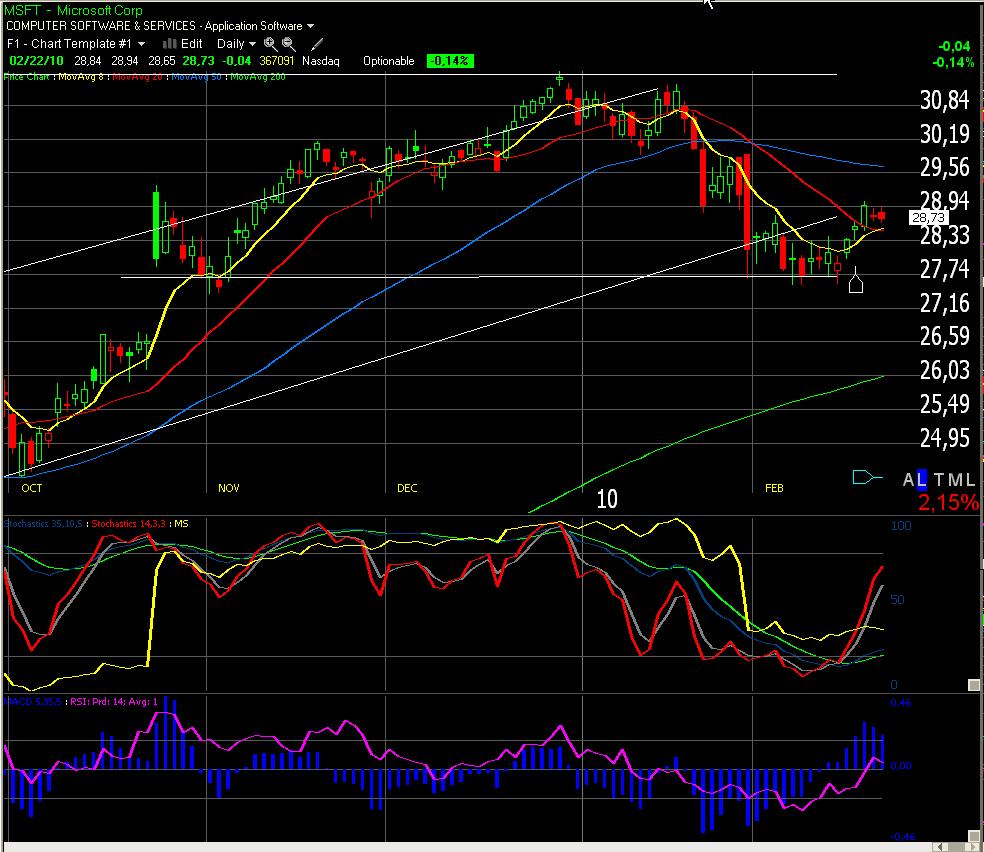Click the red 2,15% value

coord(947,502)
